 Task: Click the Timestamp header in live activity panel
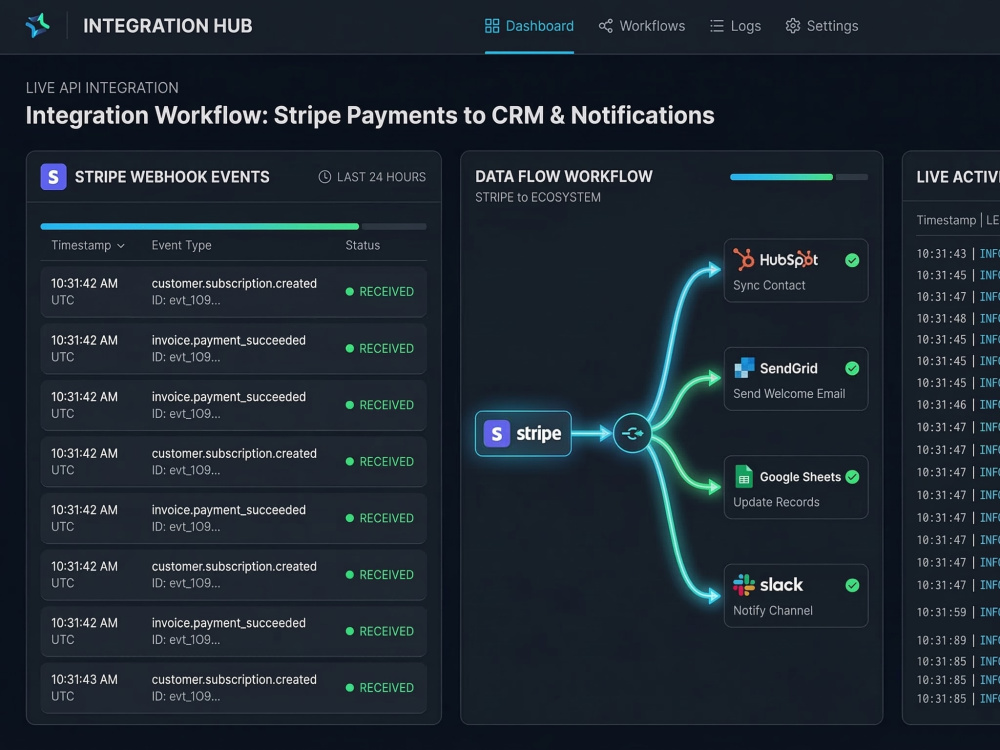pyautogui.click(x=946, y=220)
